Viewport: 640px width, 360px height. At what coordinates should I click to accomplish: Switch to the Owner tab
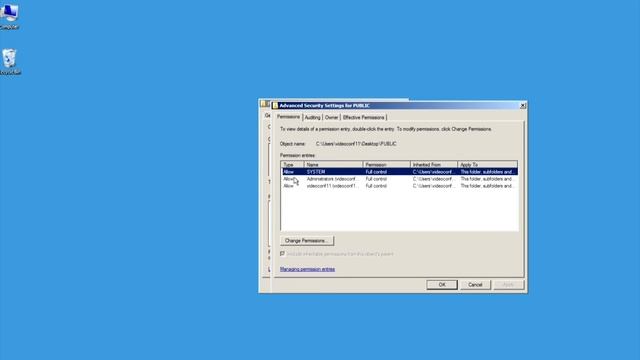pyautogui.click(x=331, y=118)
